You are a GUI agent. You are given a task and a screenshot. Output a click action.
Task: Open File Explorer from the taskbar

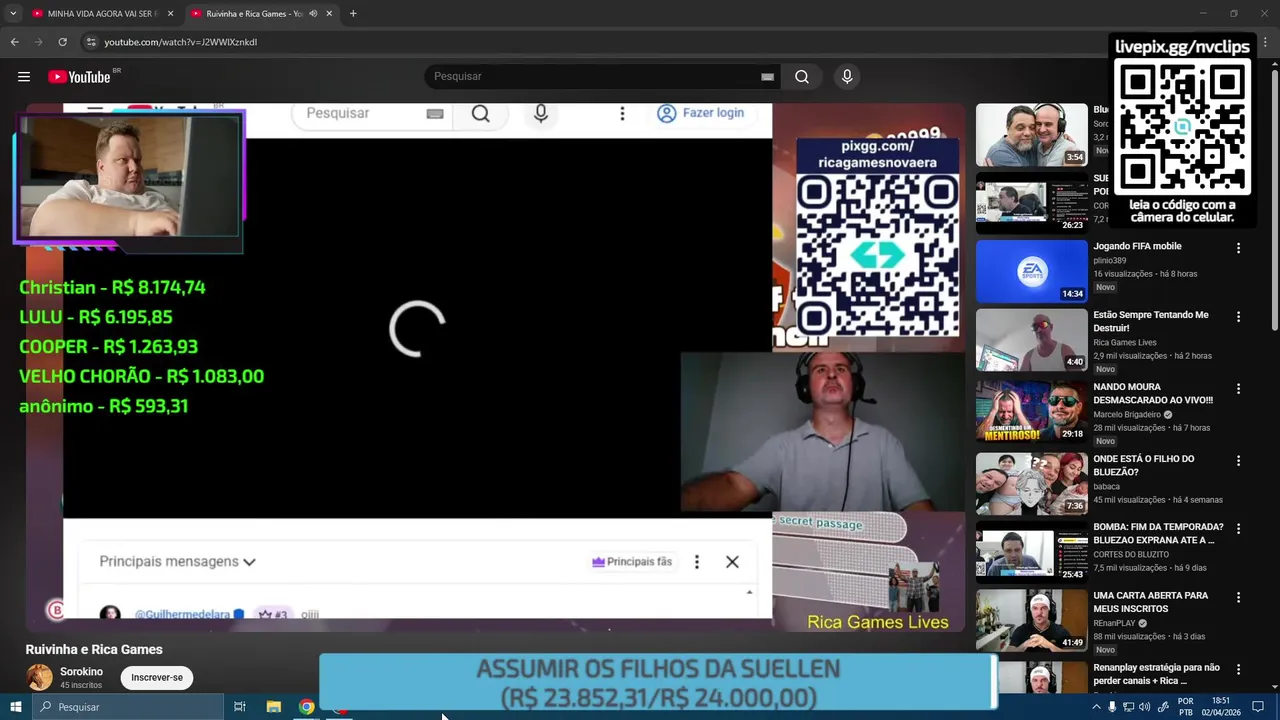(274, 707)
